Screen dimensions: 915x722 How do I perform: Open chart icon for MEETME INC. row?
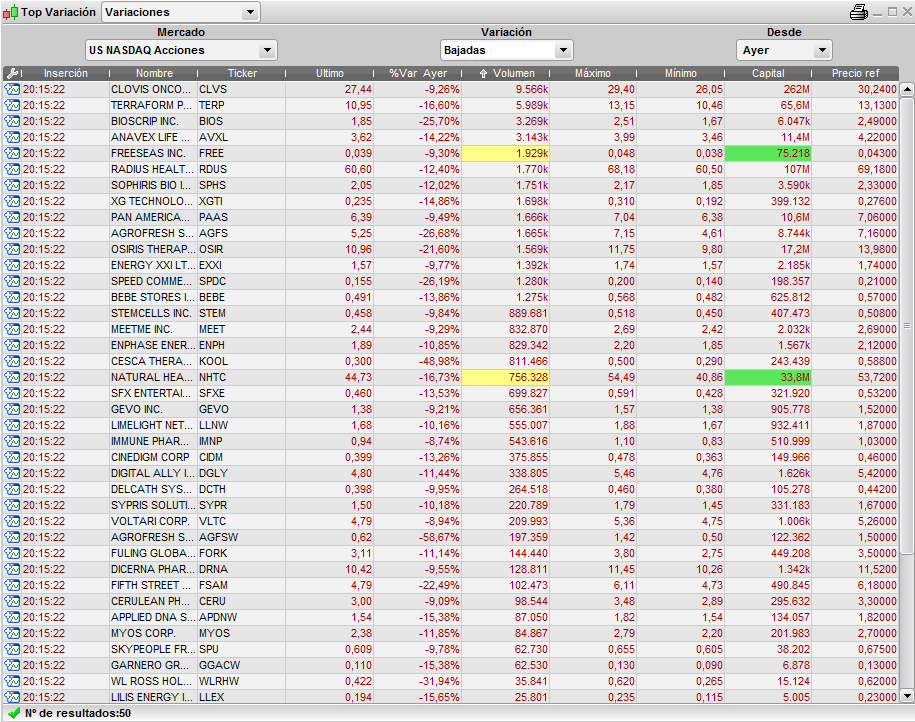click(x=12, y=329)
